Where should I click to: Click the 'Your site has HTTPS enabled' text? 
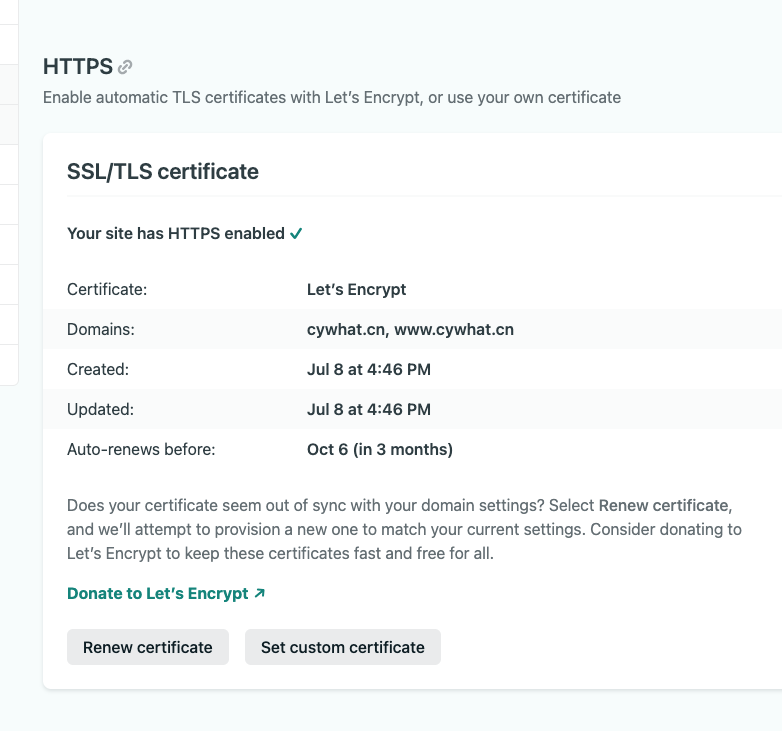tap(175, 233)
